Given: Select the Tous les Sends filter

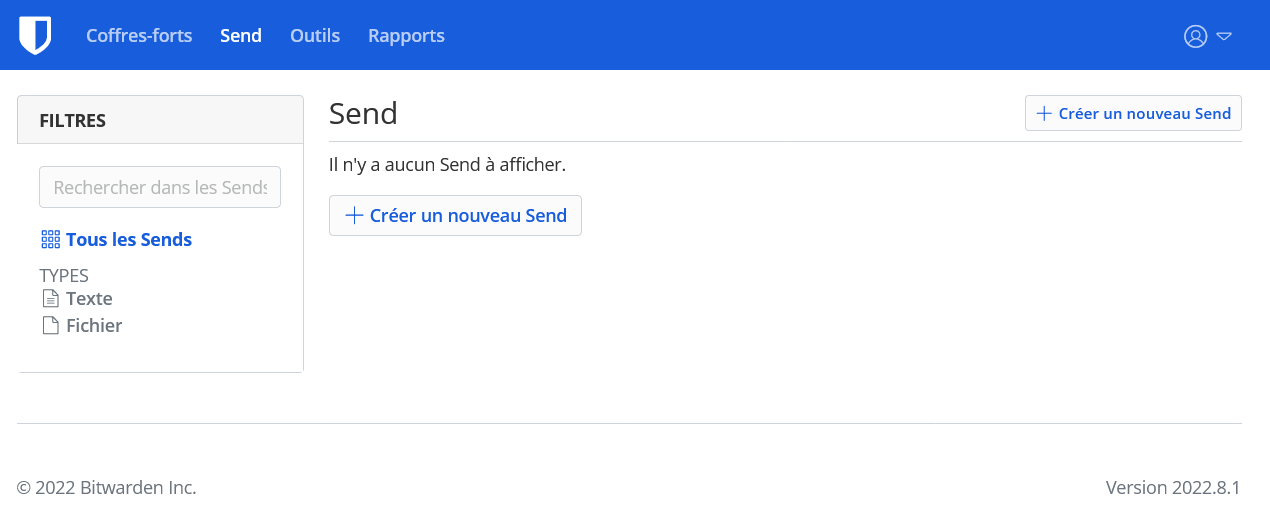Looking at the screenshot, I should [x=129, y=240].
